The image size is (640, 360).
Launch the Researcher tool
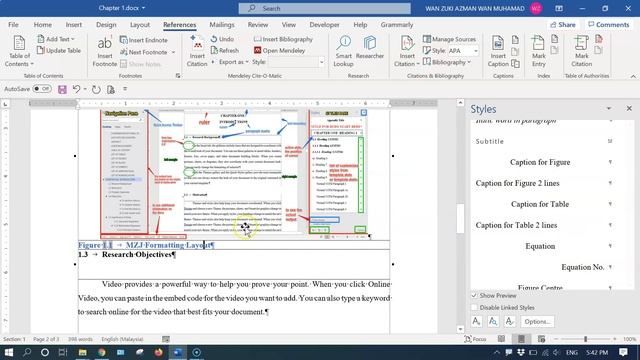click(370, 47)
